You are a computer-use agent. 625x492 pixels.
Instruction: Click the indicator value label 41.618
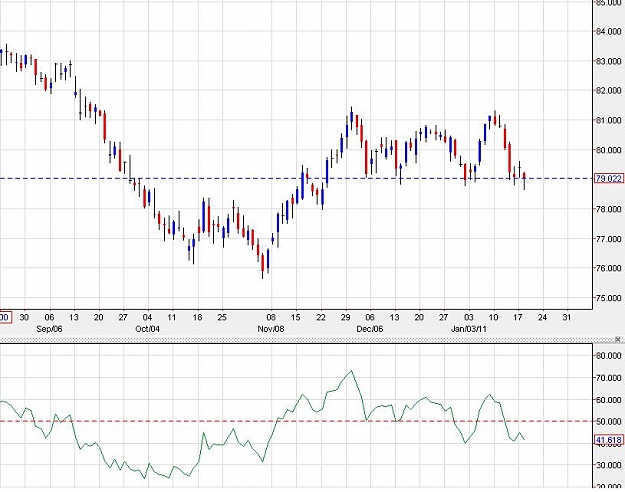(609, 440)
